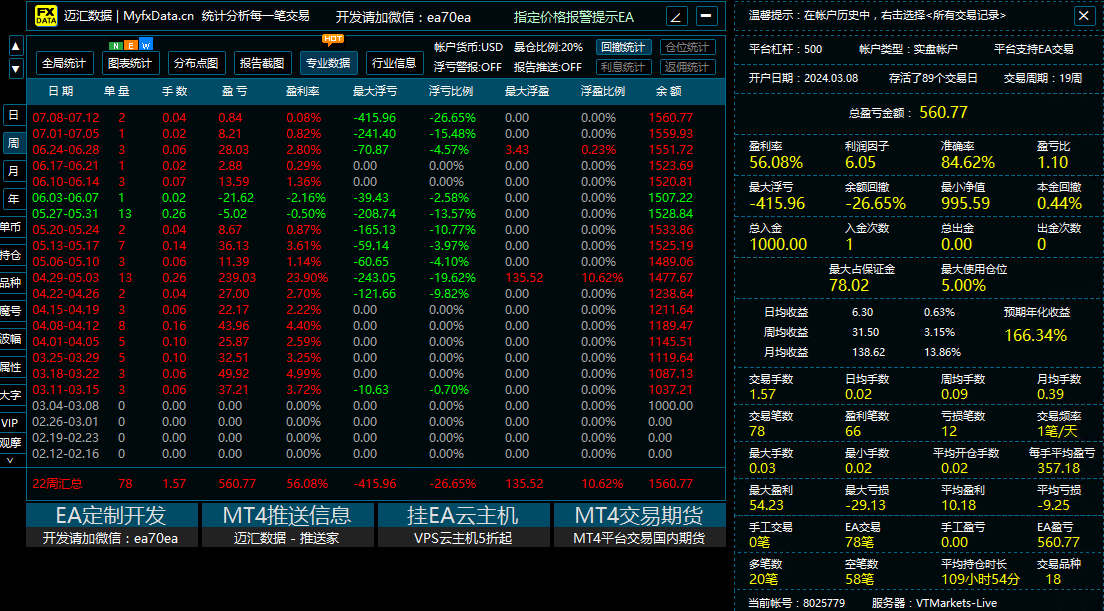
Task: Click the diagonal line icon in title bar
Action: click(676, 15)
